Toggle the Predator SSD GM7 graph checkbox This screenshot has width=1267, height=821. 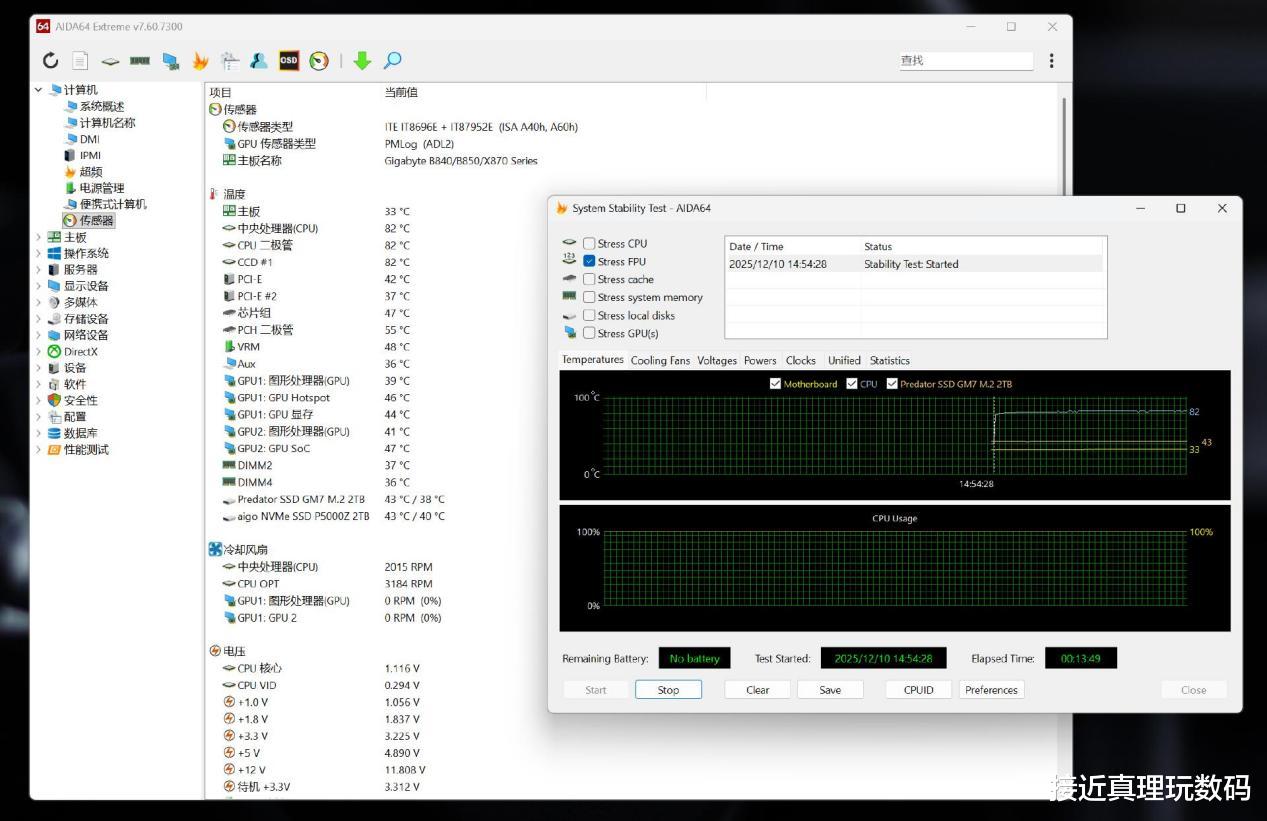coord(892,384)
